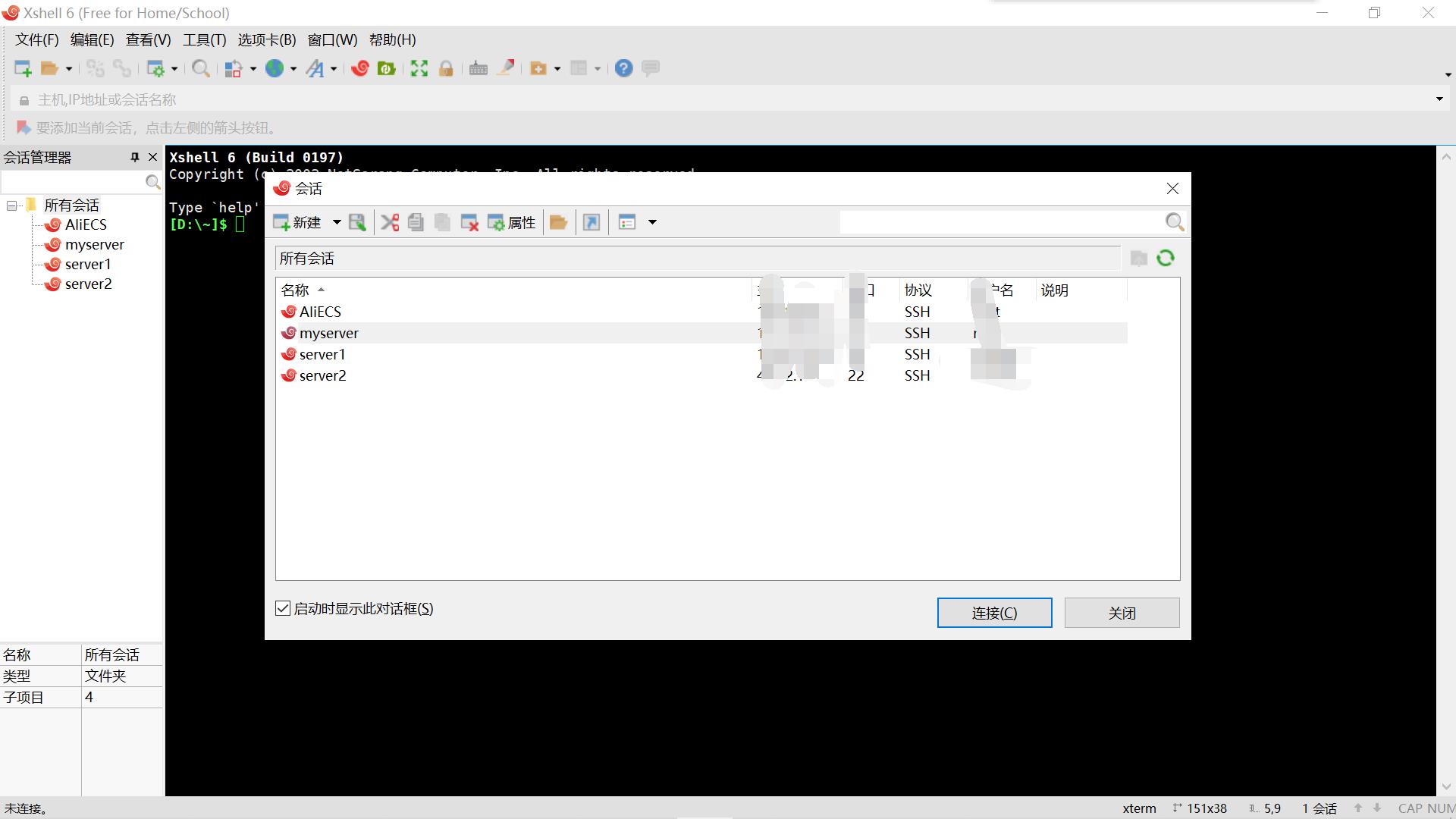
Task: Open the folder icon in main toolbar
Action: pos(49,68)
